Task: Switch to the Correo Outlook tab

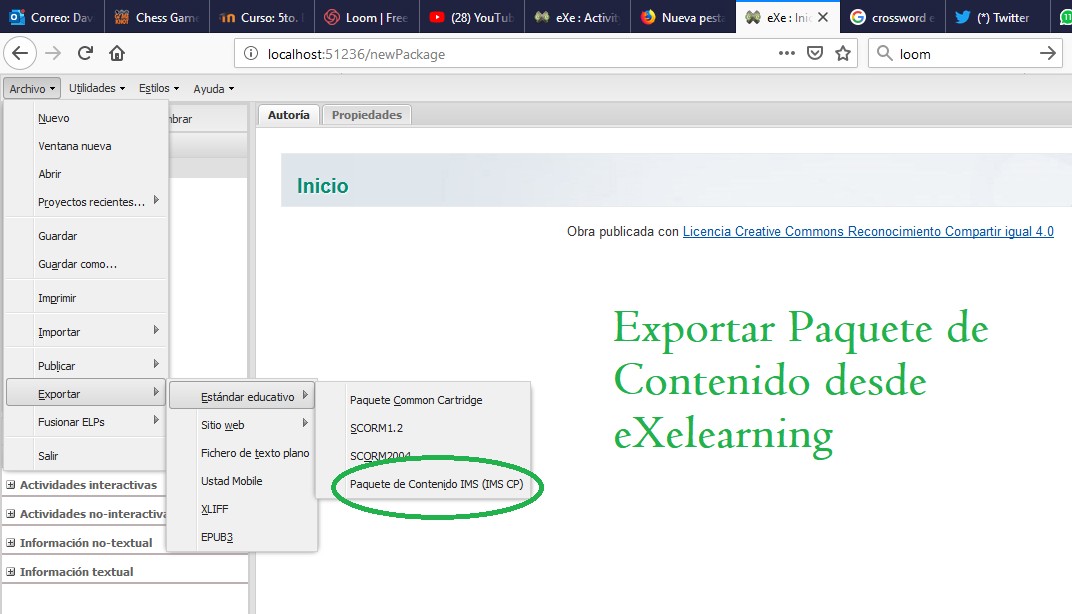Action: pos(52,17)
